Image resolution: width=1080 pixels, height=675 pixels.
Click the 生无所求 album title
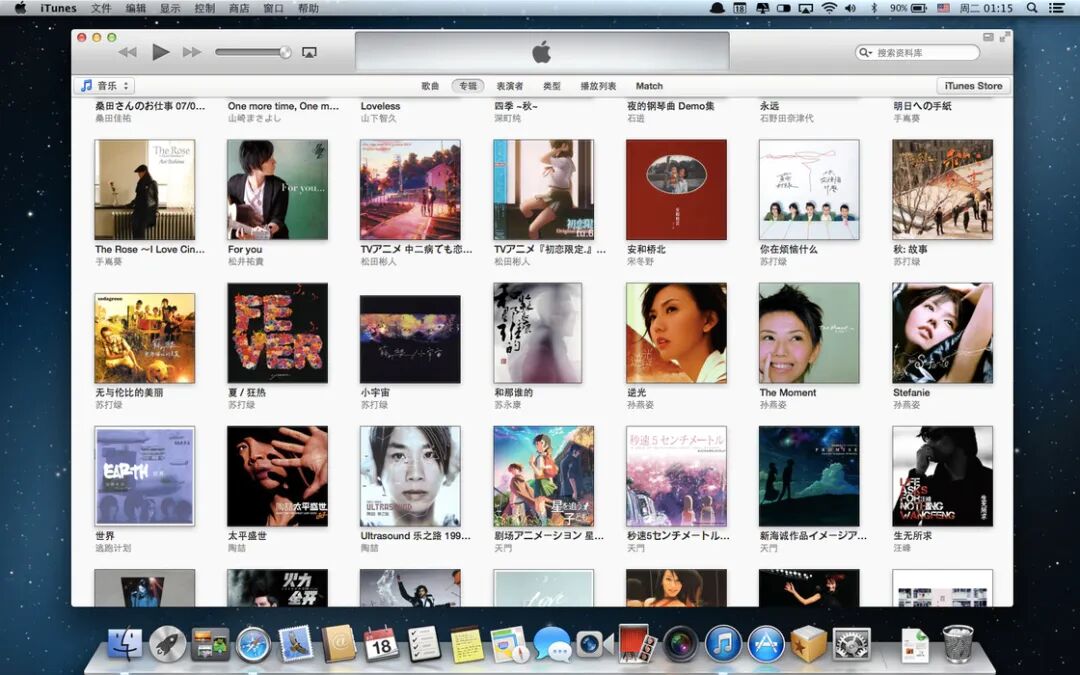coord(913,536)
